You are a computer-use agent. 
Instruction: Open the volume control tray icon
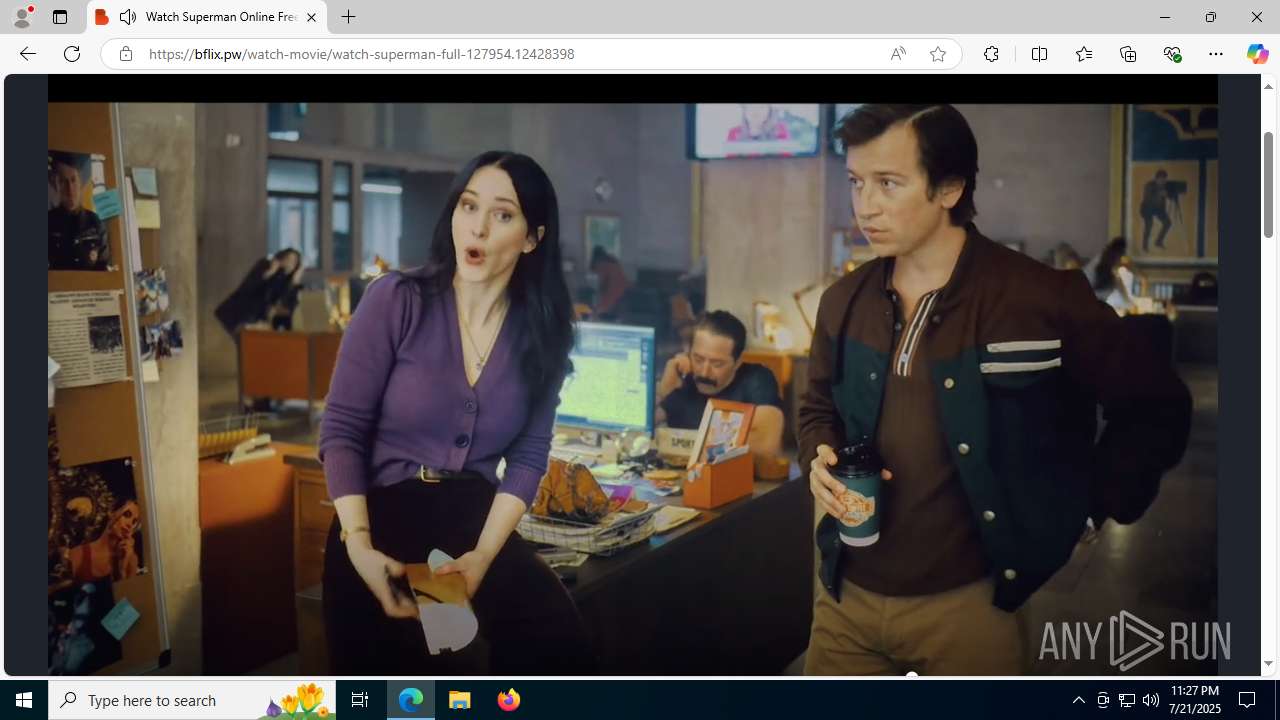1151,700
